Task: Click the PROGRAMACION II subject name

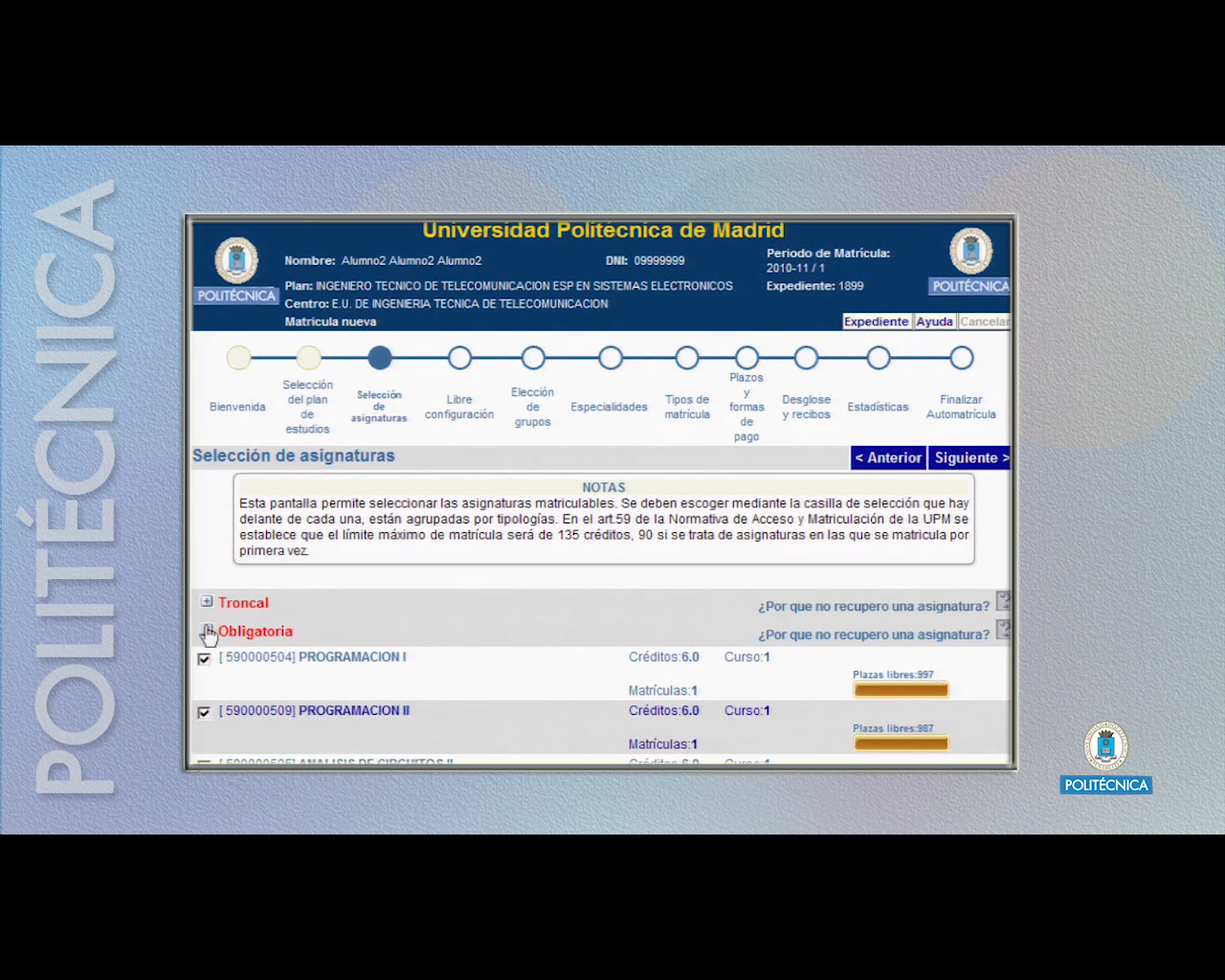Action: point(354,711)
